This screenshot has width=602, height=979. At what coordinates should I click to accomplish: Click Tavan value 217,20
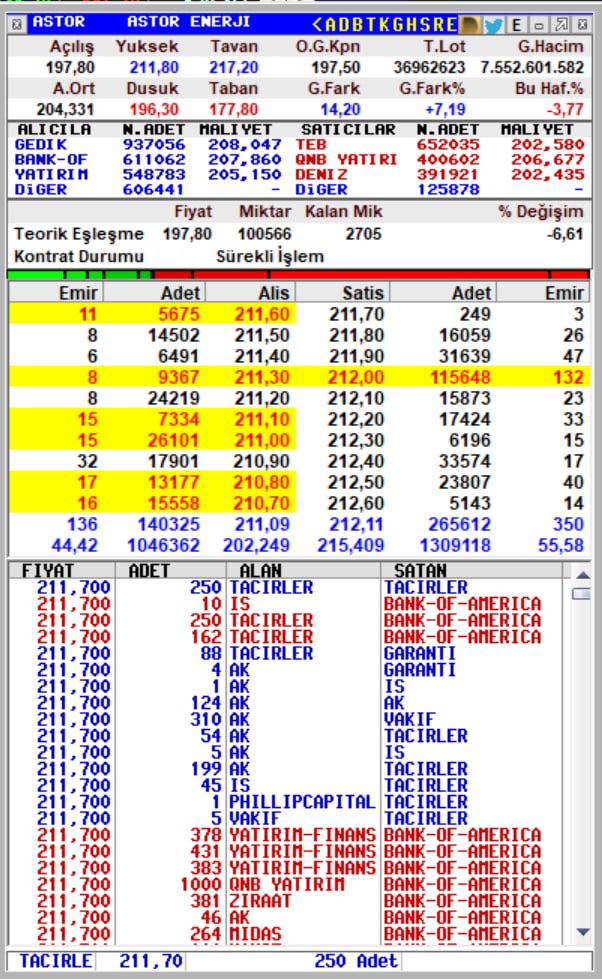[234, 67]
